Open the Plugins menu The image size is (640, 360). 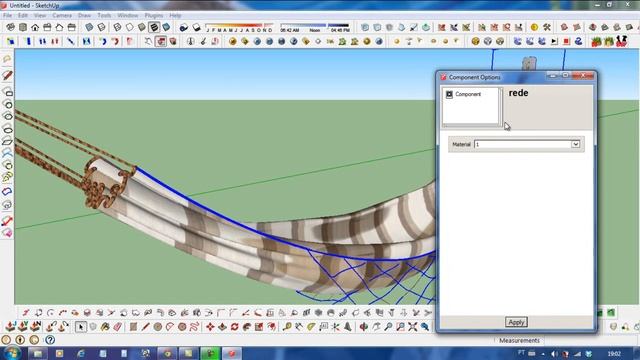coord(154,16)
